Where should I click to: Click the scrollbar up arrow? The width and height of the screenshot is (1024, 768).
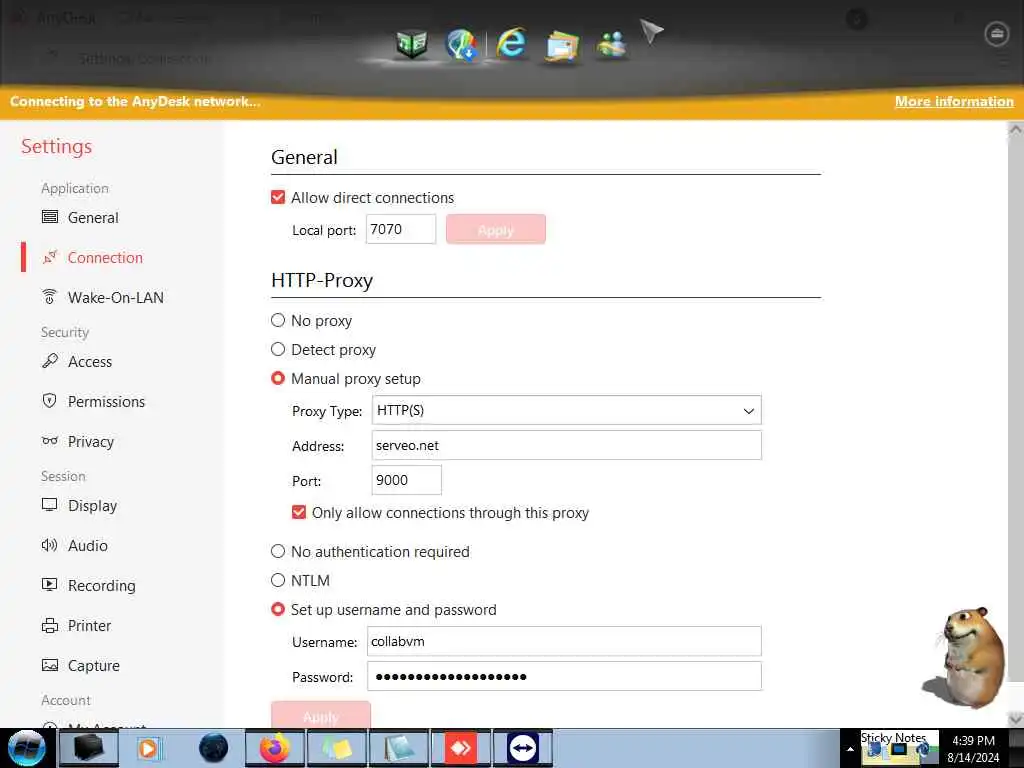1016,129
